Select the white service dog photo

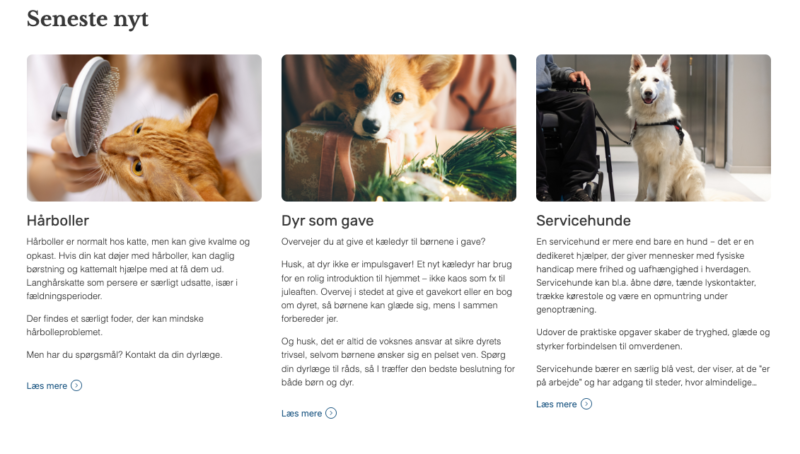(x=654, y=128)
